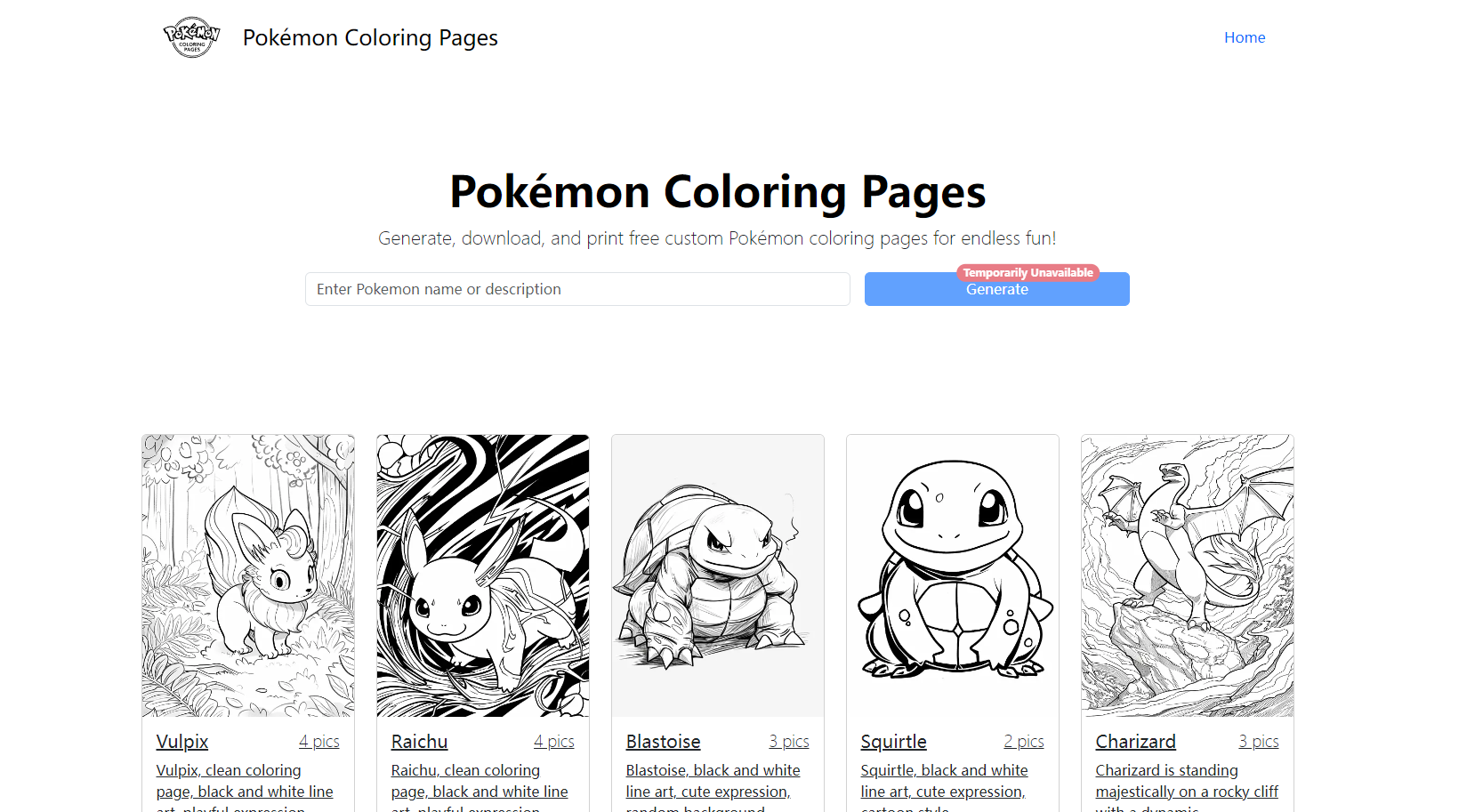The height and width of the screenshot is (812, 1483).
Task: Click the Pokemon name input field
Action: tap(576, 289)
